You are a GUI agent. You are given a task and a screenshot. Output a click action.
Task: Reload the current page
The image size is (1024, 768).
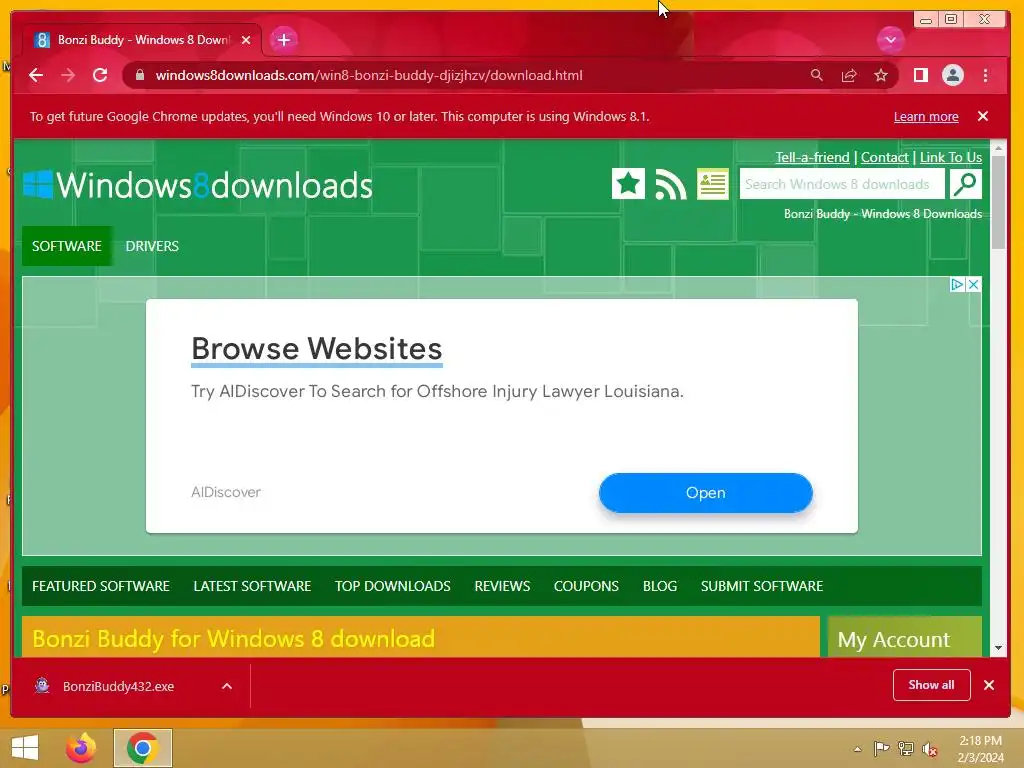100,75
